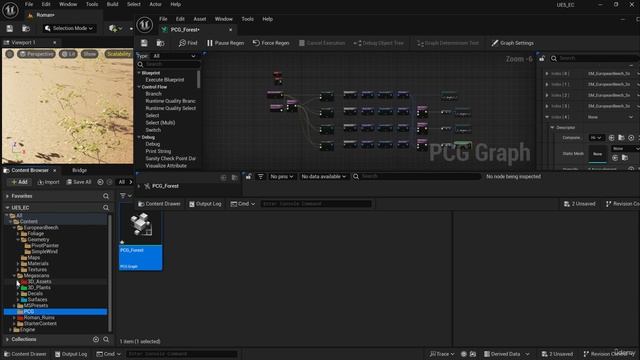Pause graph regeneration with Pause Regen
640x360 pixels.
pos(225,43)
